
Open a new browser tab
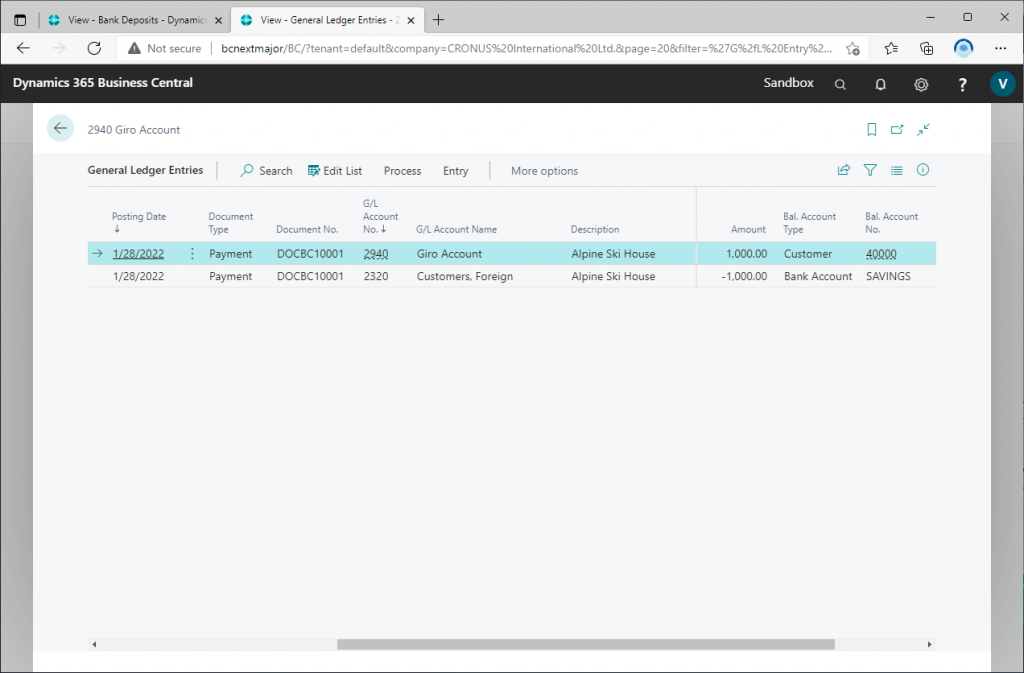(438, 20)
